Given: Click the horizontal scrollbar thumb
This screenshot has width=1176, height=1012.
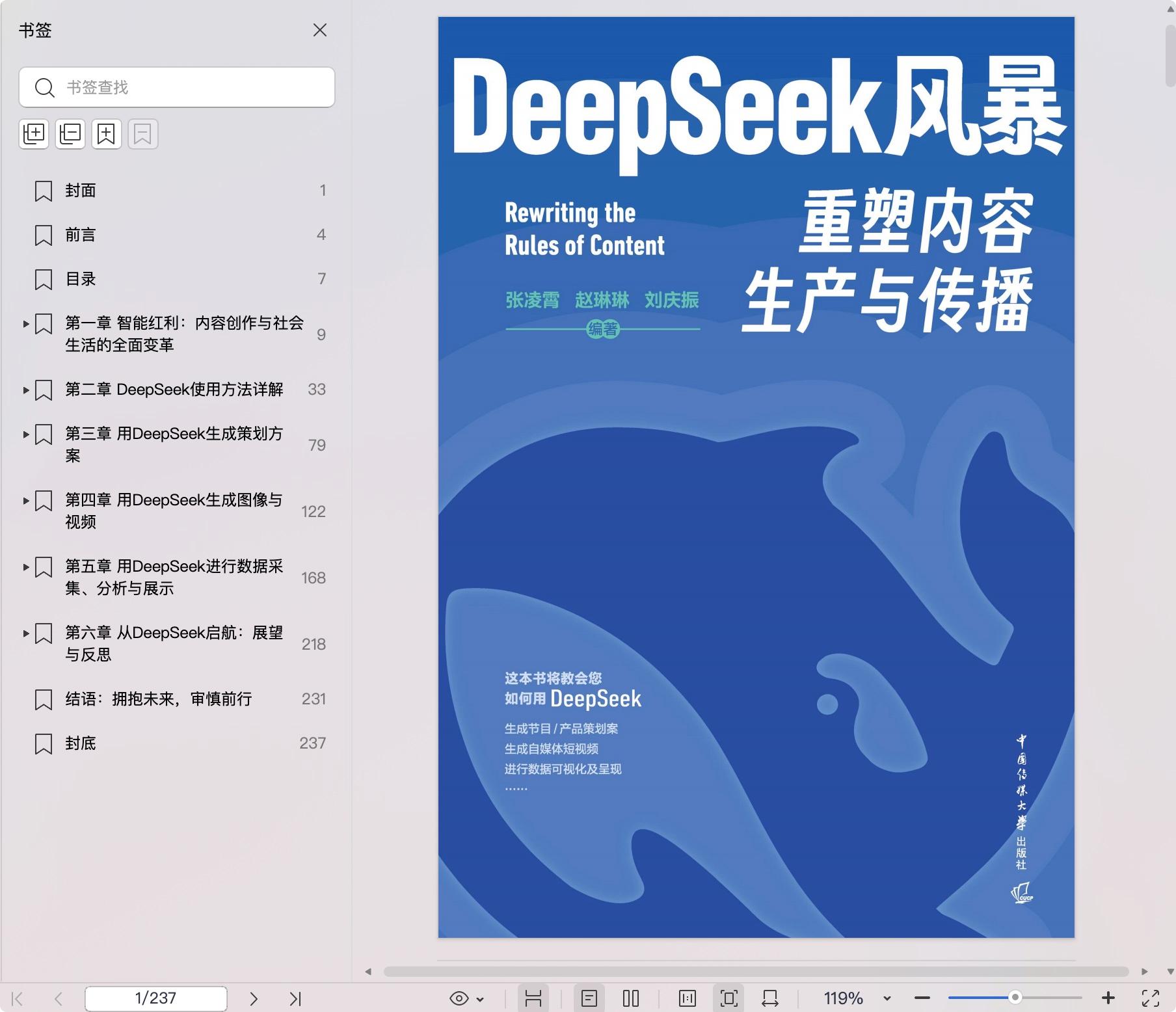Looking at the screenshot, I should click(x=756, y=972).
